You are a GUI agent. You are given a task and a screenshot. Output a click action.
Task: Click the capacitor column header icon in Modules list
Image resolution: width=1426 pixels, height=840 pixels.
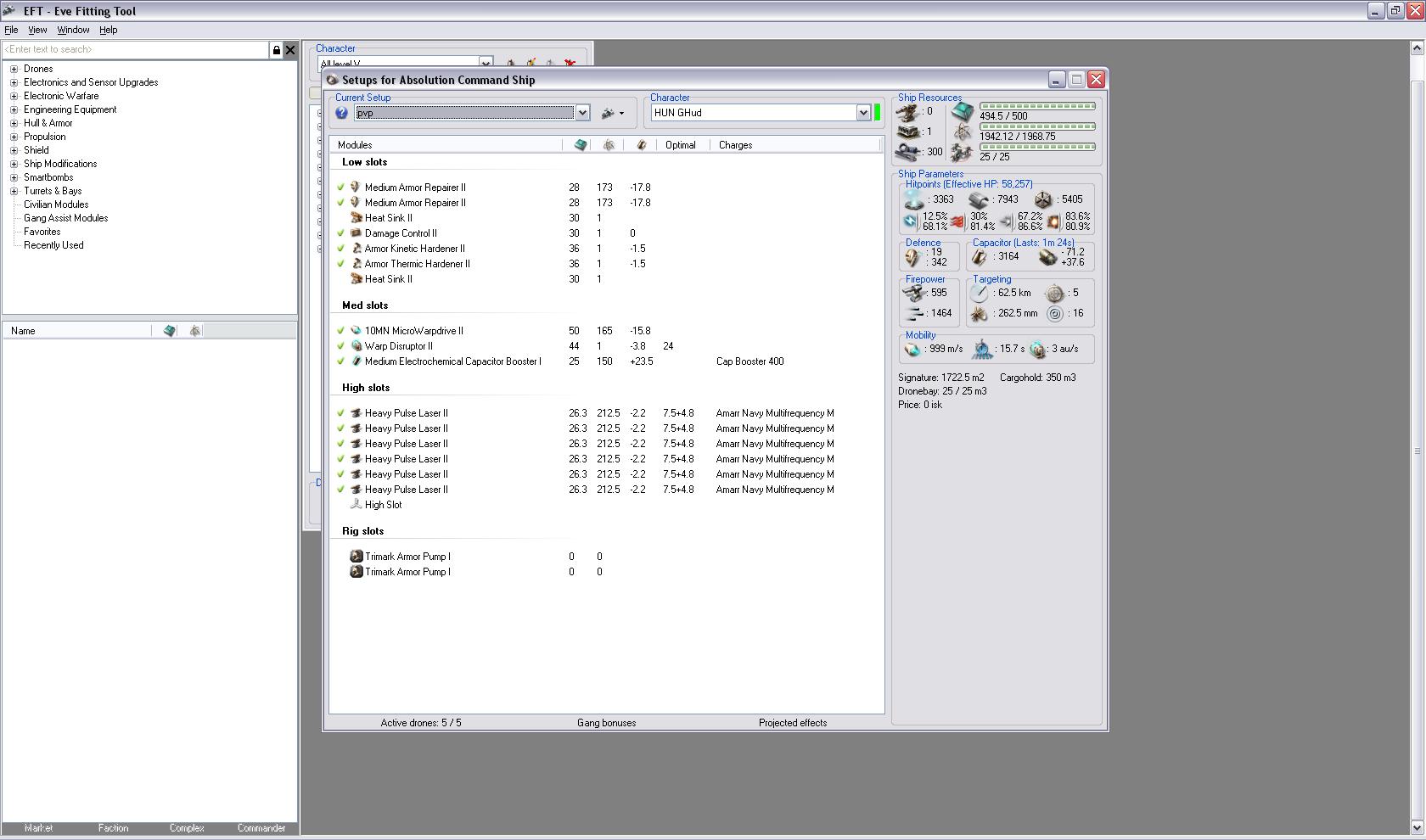pos(641,145)
